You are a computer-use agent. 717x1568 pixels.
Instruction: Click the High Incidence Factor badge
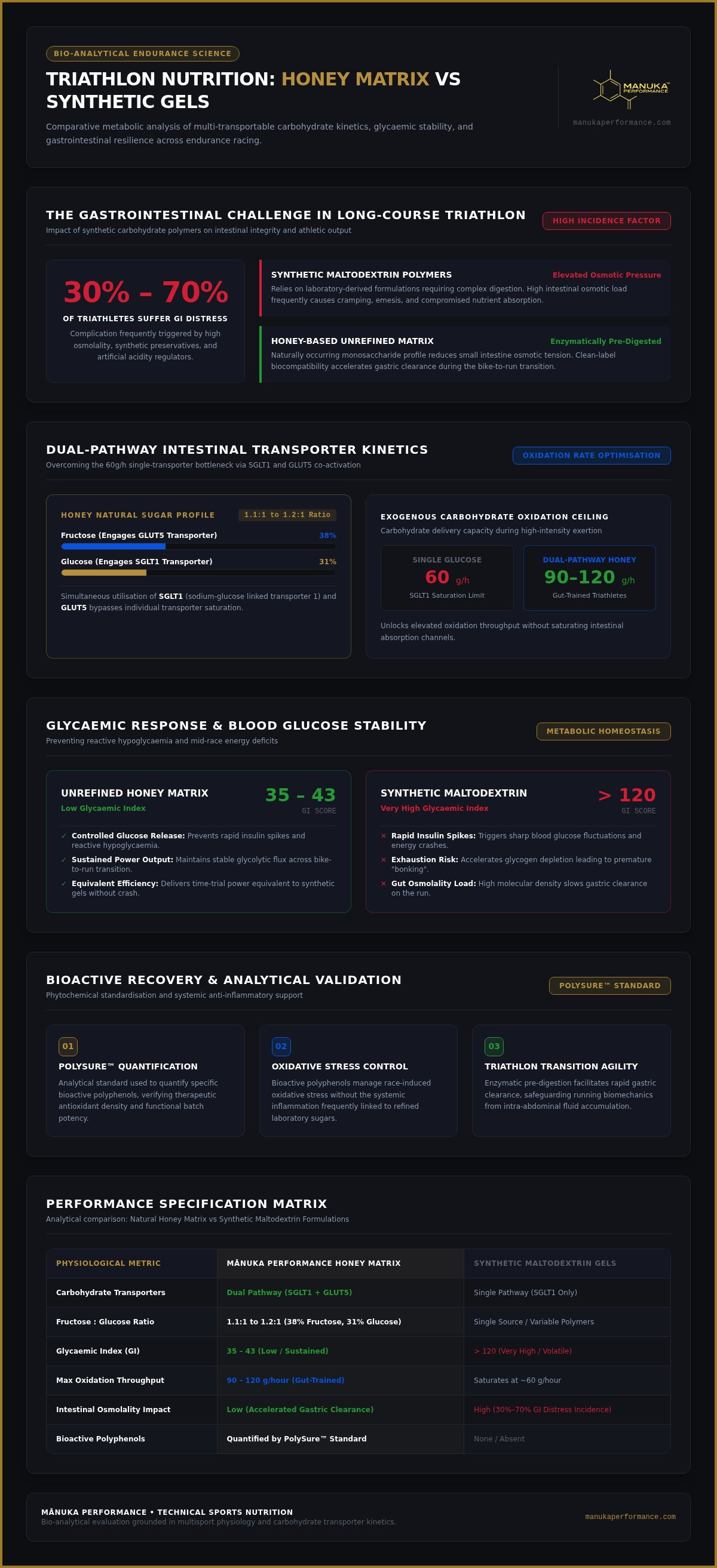606,221
